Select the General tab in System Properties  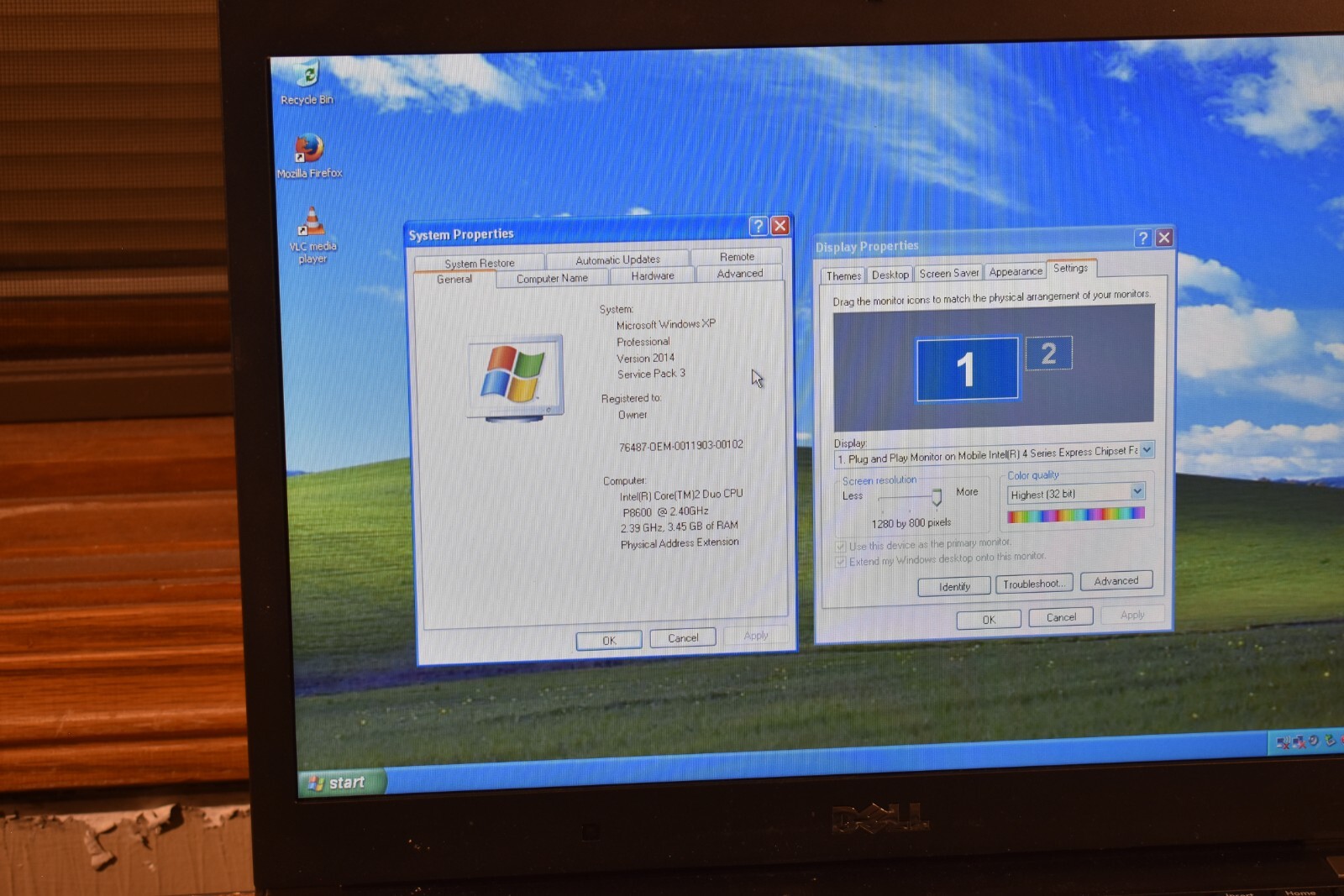(x=454, y=280)
